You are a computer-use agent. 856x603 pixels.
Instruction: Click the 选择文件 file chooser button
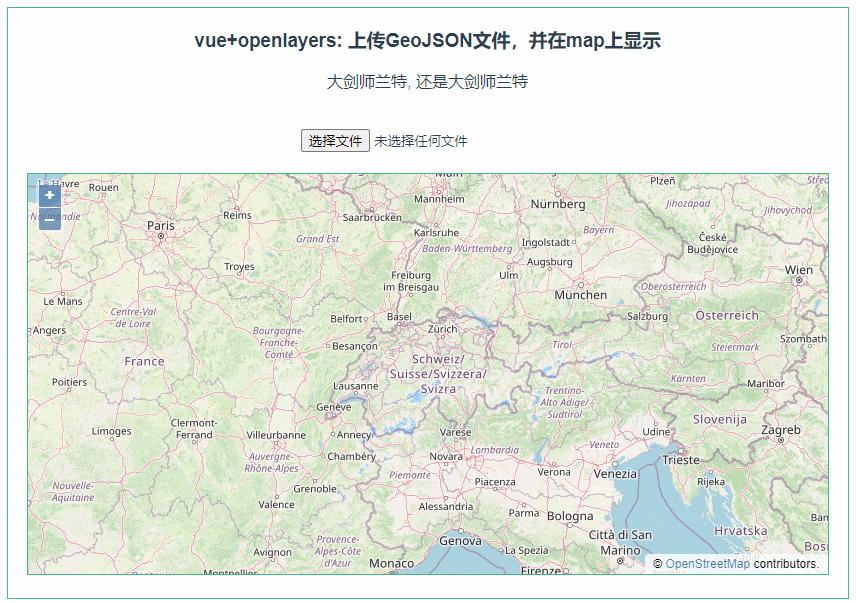click(x=335, y=141)
